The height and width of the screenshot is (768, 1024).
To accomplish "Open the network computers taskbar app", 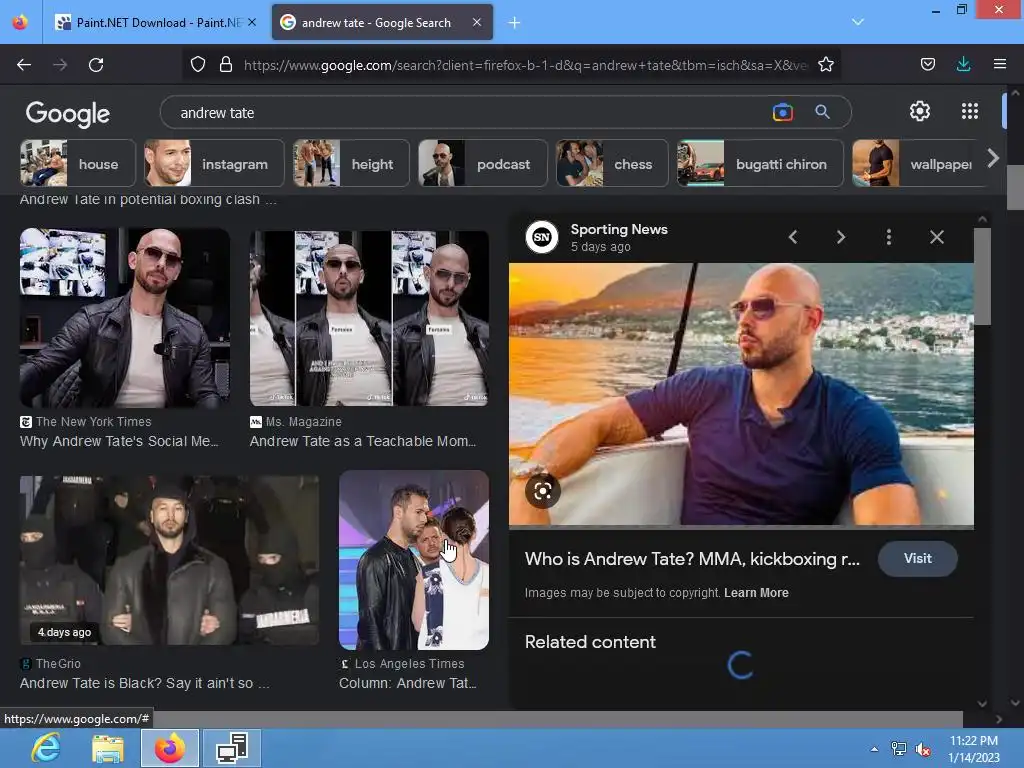I will pos(232,748).
